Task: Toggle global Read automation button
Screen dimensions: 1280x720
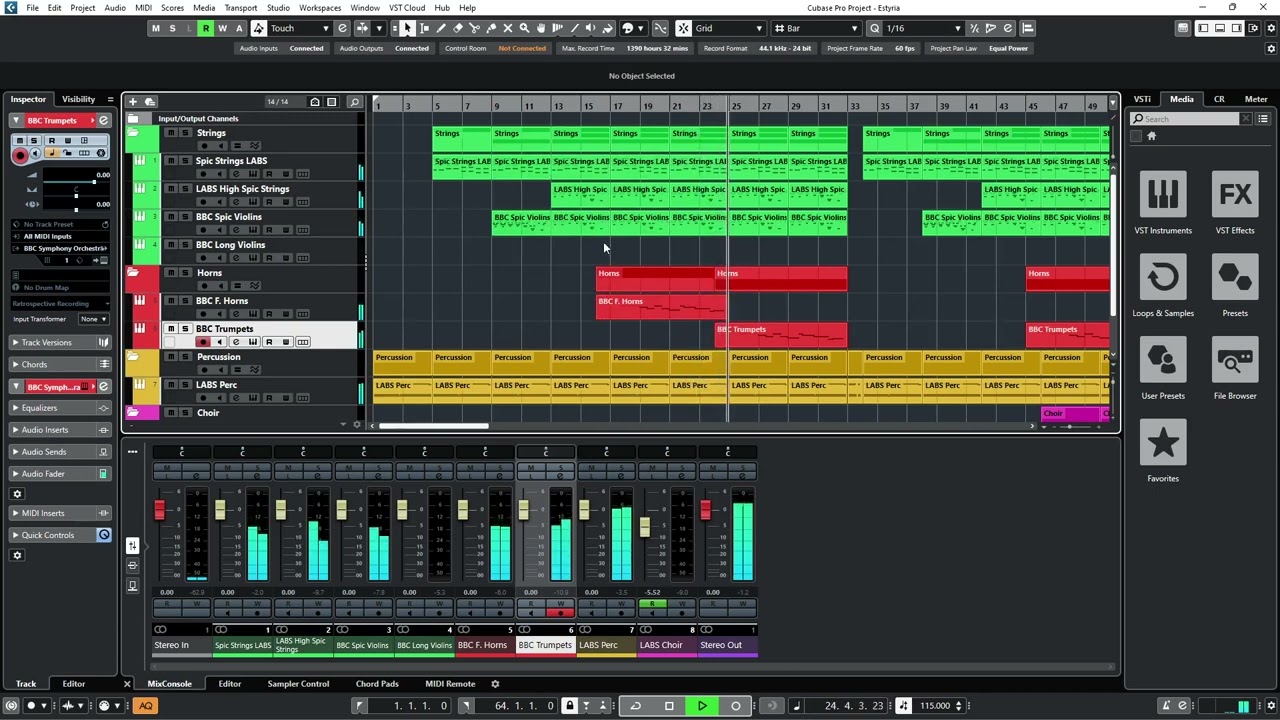Action: pos(206,28)
